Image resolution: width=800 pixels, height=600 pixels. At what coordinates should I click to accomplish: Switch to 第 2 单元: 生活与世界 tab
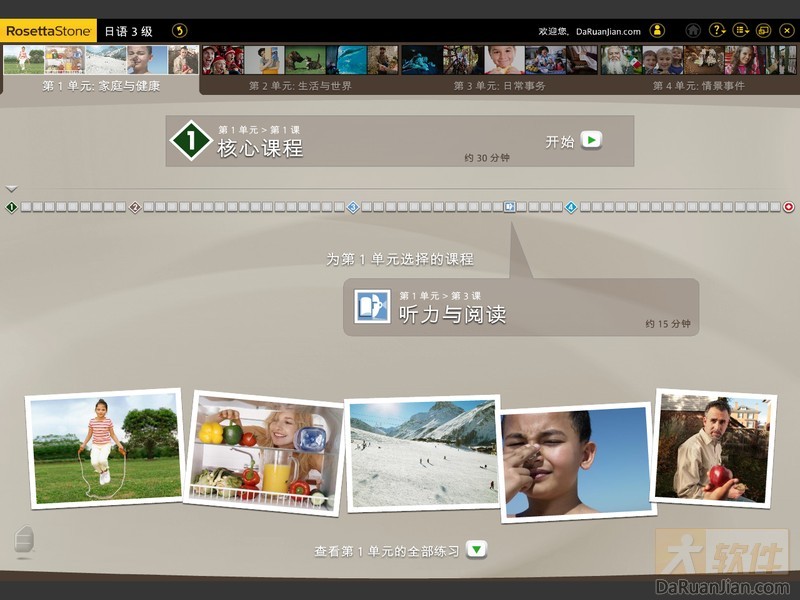coord(300,86)
